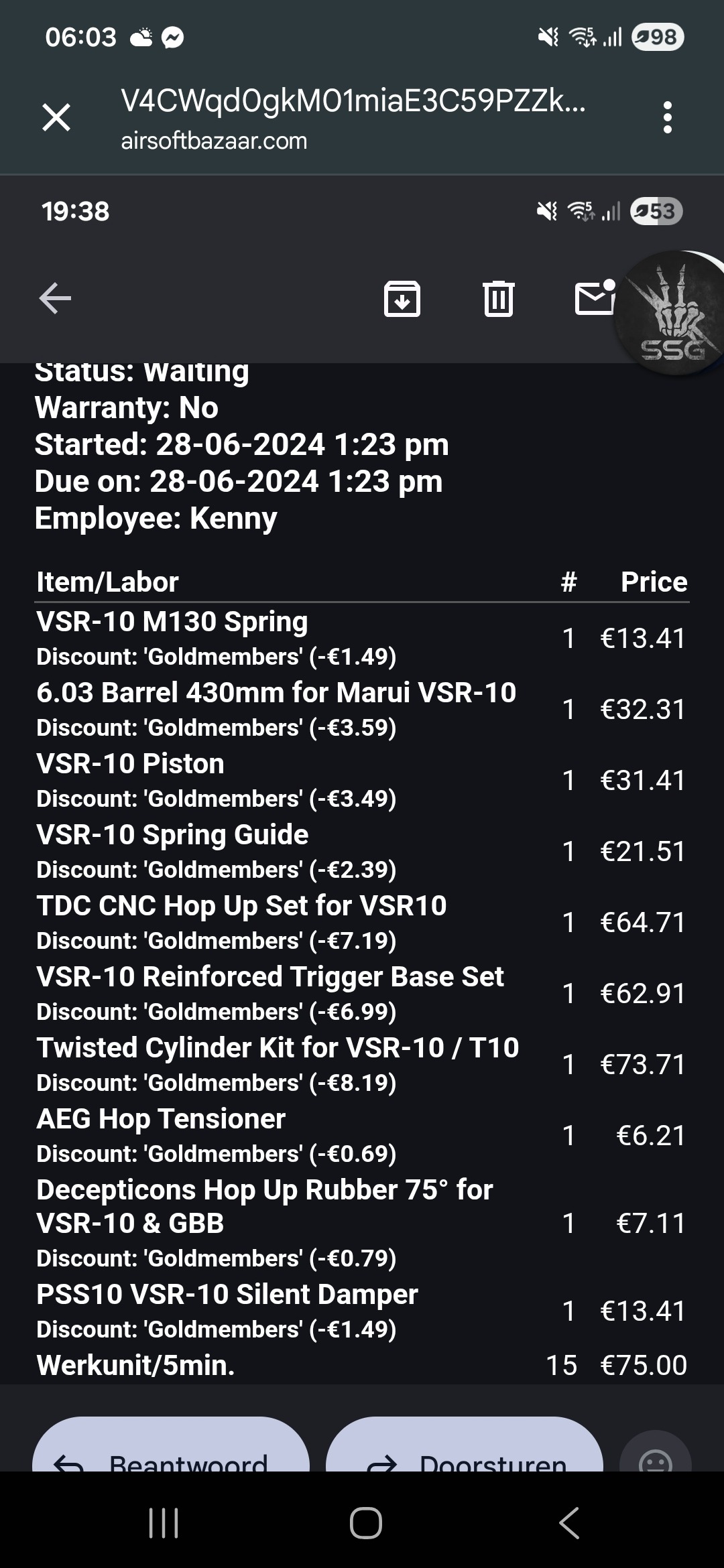Tap the TDC CNC Hop Up Set item

tap(241, 906)
